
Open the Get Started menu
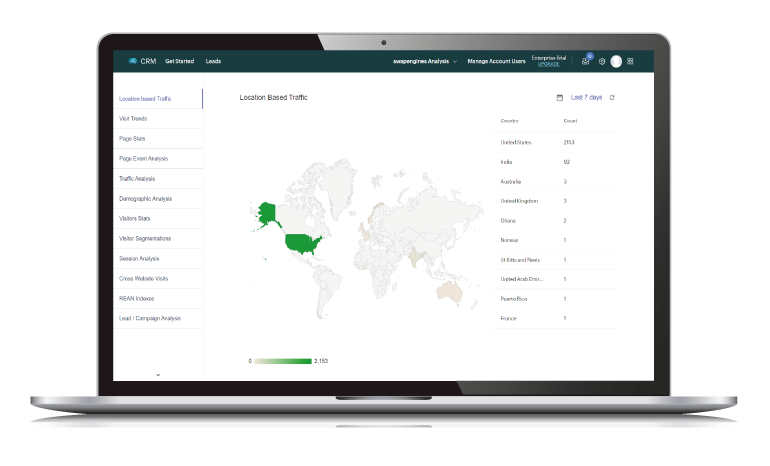coord(180,61)
